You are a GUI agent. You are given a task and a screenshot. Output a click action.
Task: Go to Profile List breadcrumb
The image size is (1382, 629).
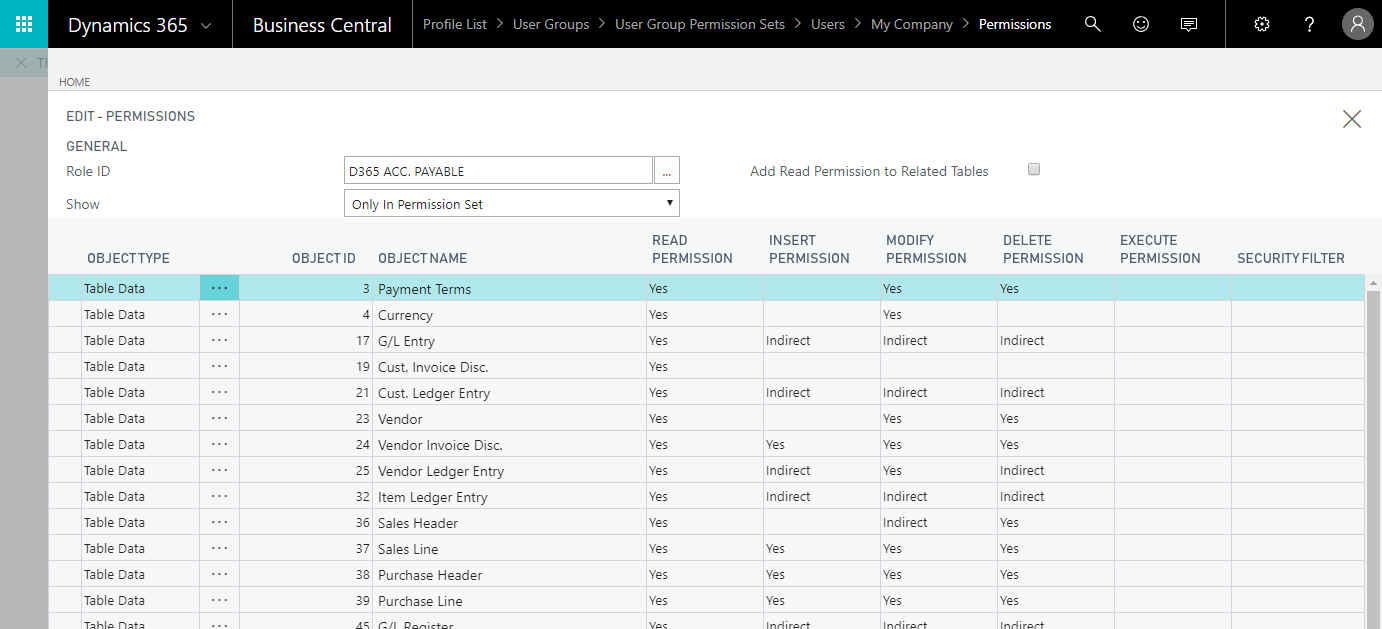coord(455,24)
